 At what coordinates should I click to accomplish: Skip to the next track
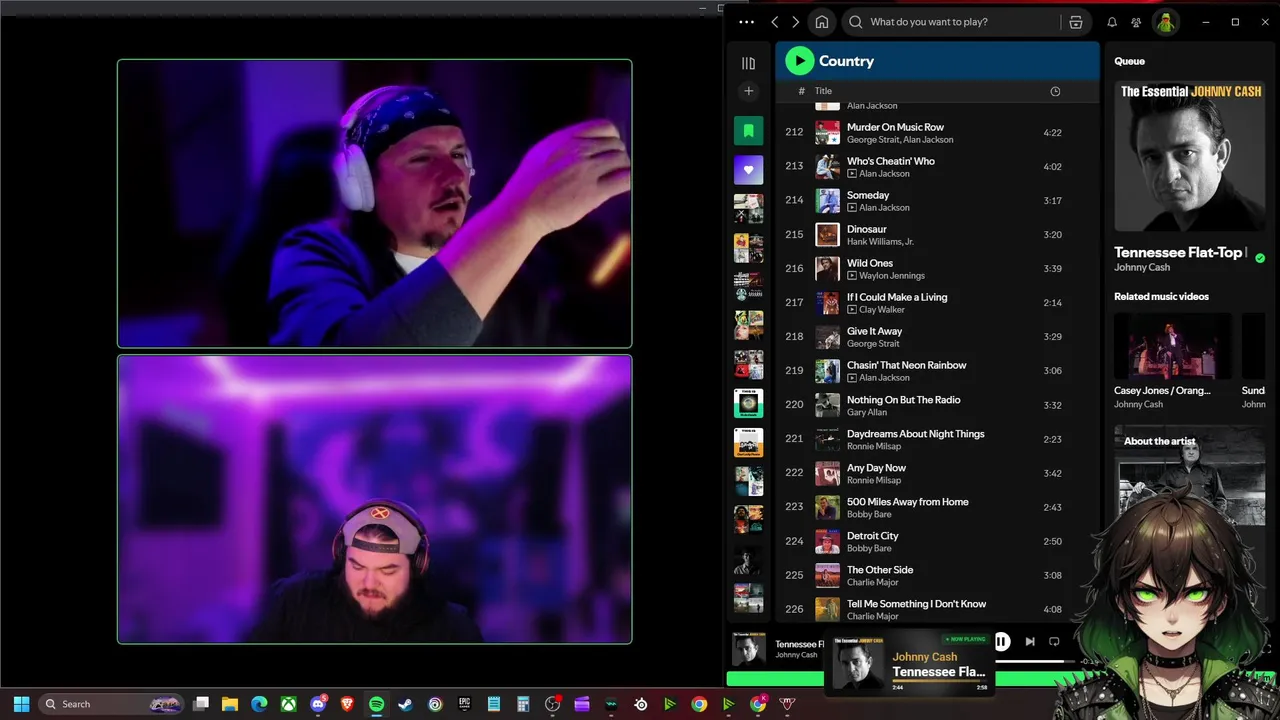coord(1030,642)
